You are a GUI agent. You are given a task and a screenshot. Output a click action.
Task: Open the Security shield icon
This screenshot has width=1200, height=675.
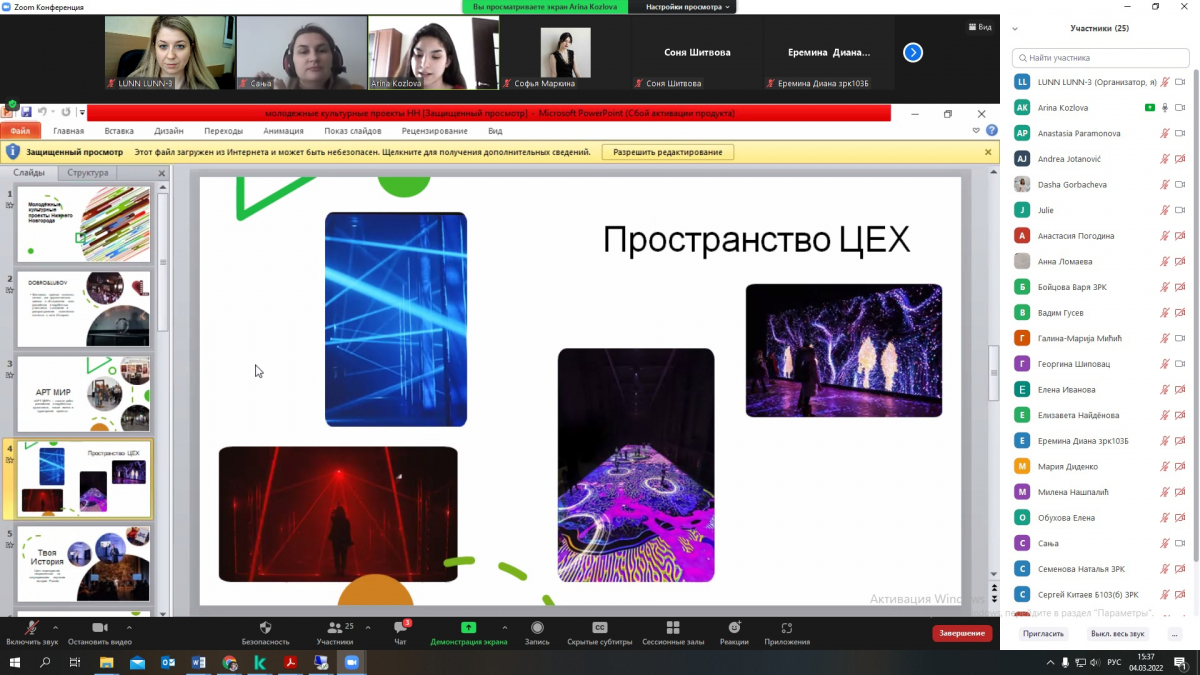pos(265,627)
